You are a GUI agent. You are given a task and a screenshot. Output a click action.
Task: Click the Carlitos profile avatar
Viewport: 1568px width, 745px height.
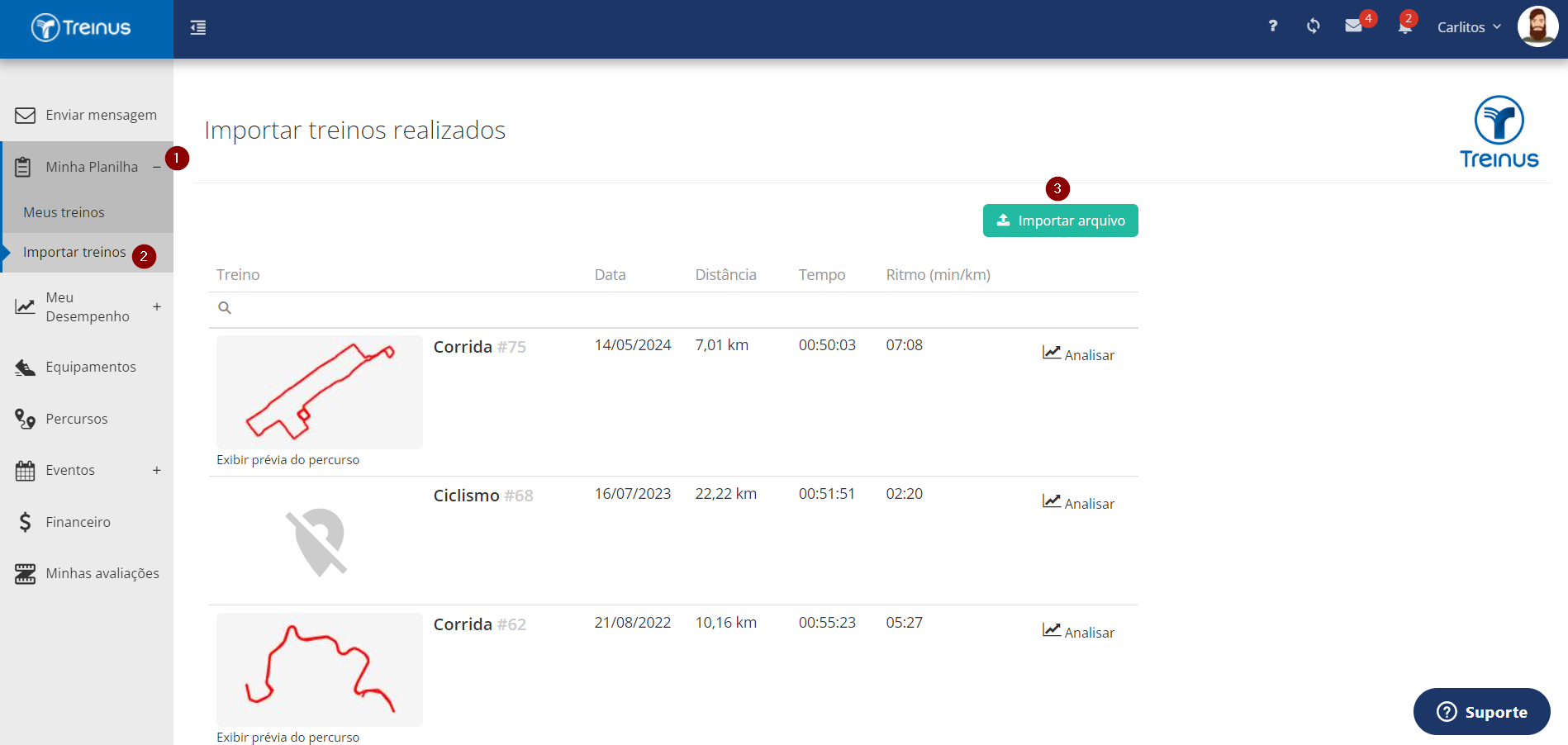[1537, 27]
